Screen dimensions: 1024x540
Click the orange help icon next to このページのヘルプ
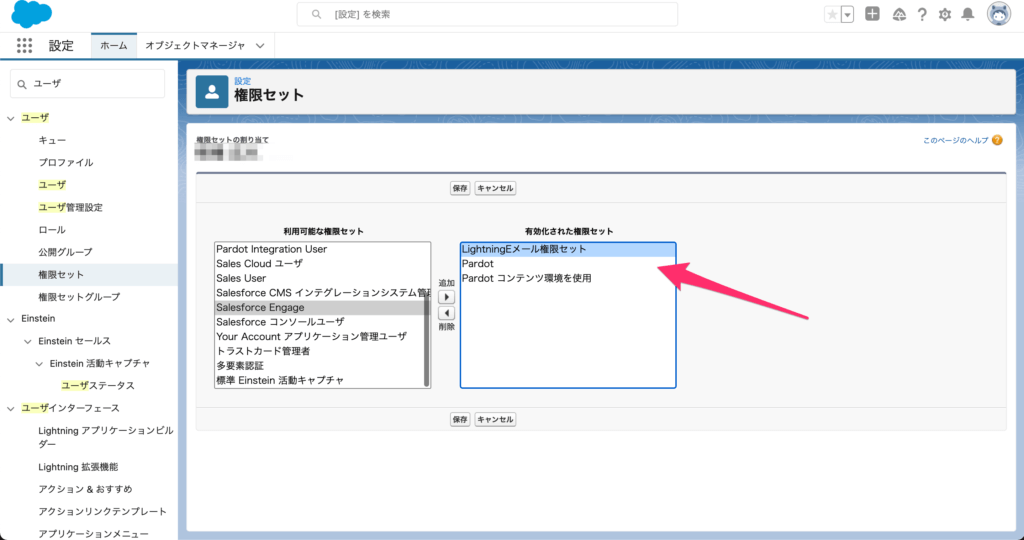pos(997,140)
